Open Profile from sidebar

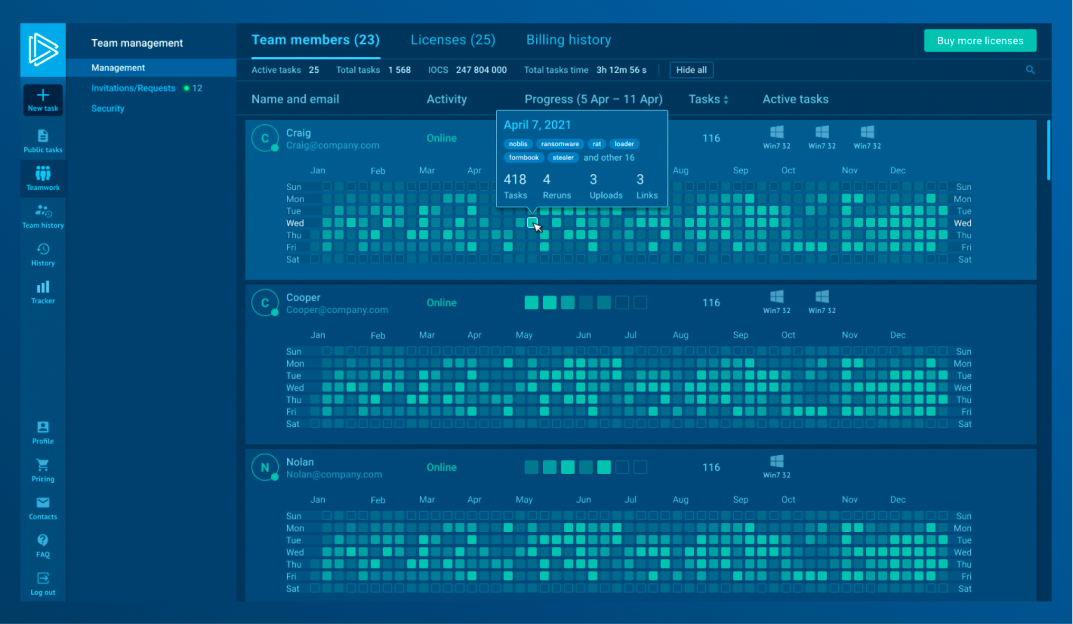point(43,428)
